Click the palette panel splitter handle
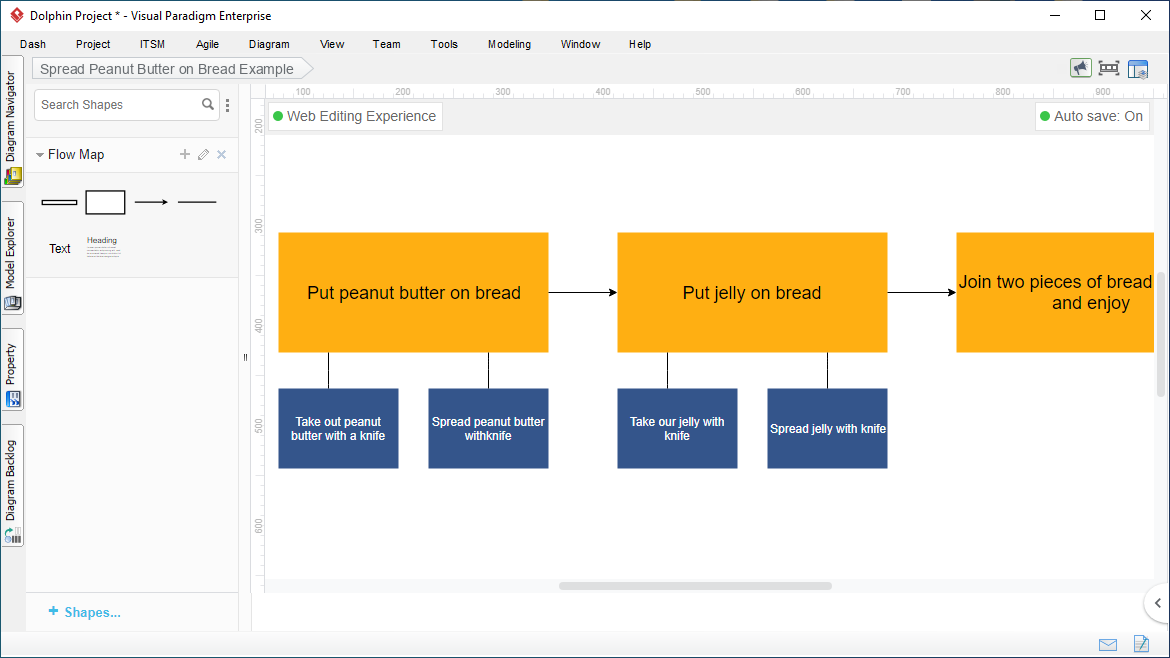This screenshot has width=1170, height=658. point(245,357)
